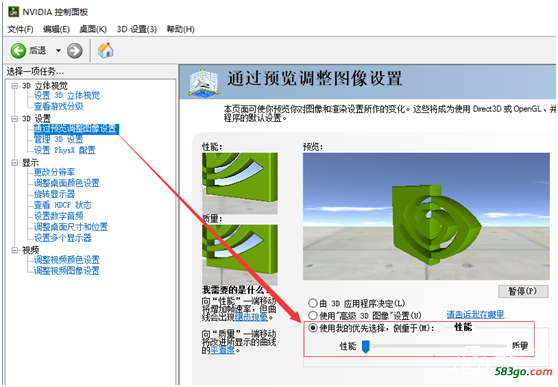Open the 请告诉我在哪里 link
Screen dimensions: 558x387
(475, 315)
